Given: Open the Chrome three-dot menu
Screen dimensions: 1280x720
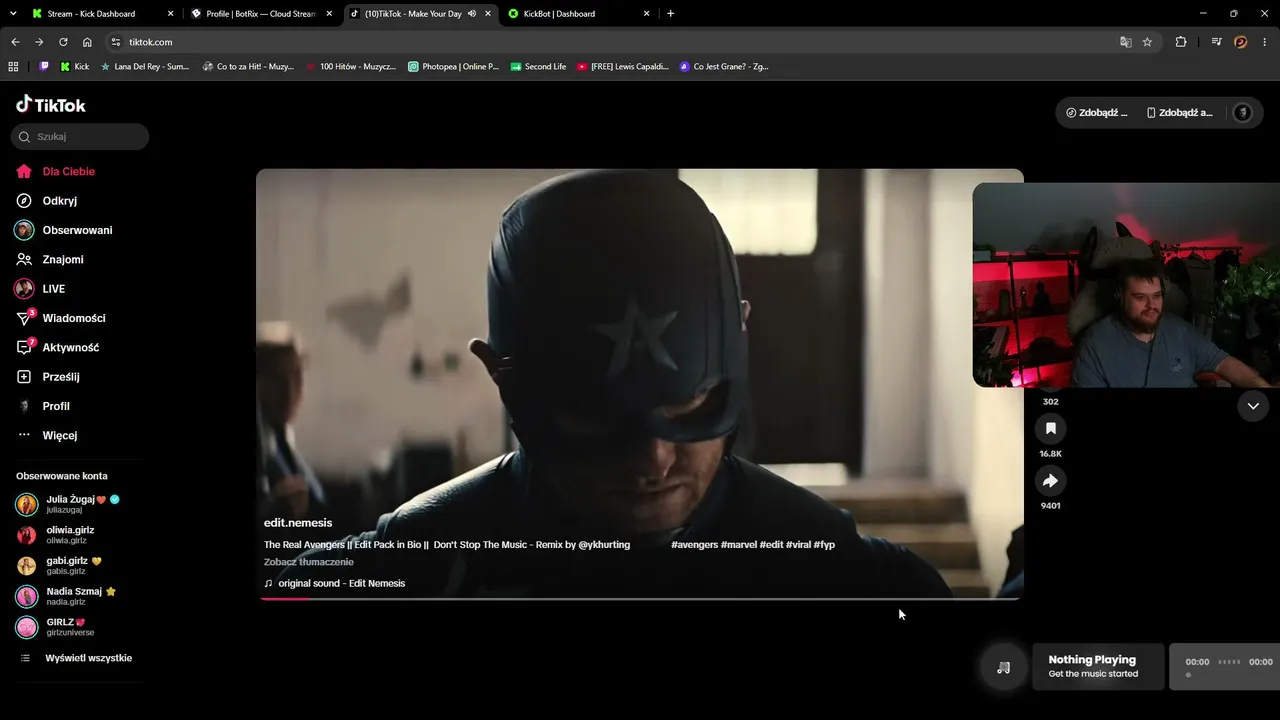Looking at the screenshot, I should 1265,42.
